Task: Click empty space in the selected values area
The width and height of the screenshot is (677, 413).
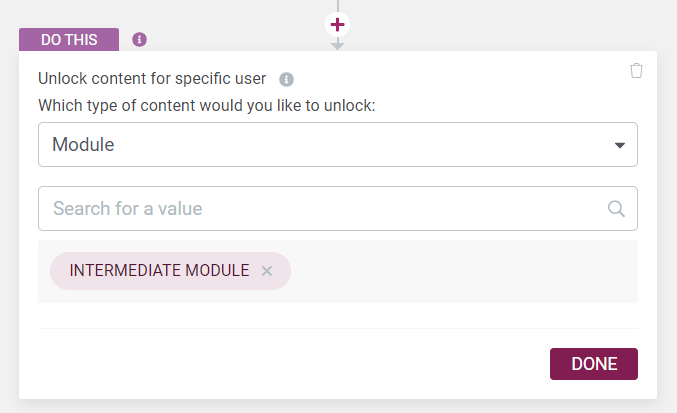Action: coord(462,271)
